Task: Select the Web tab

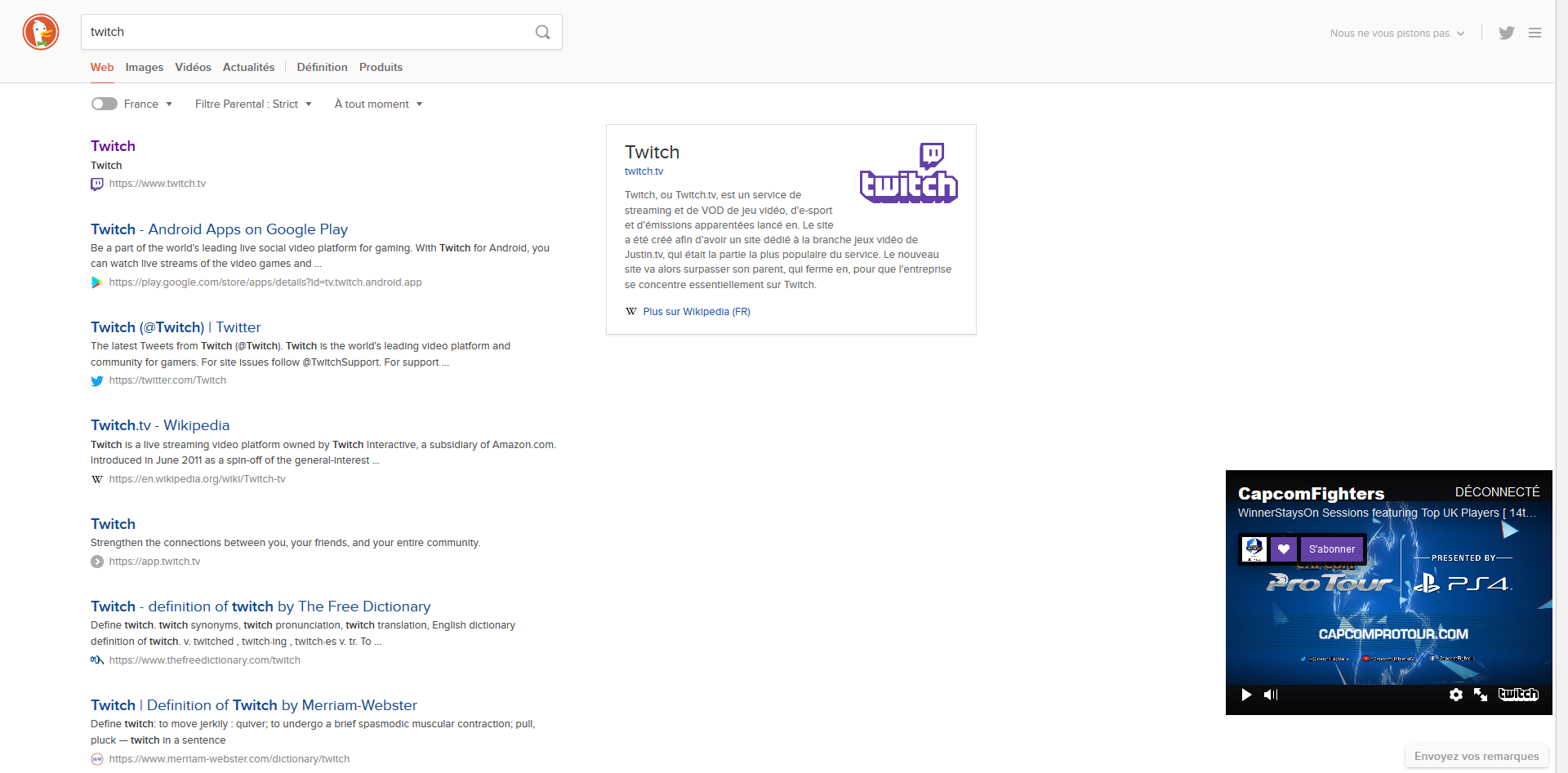Action: pos(102,67)
